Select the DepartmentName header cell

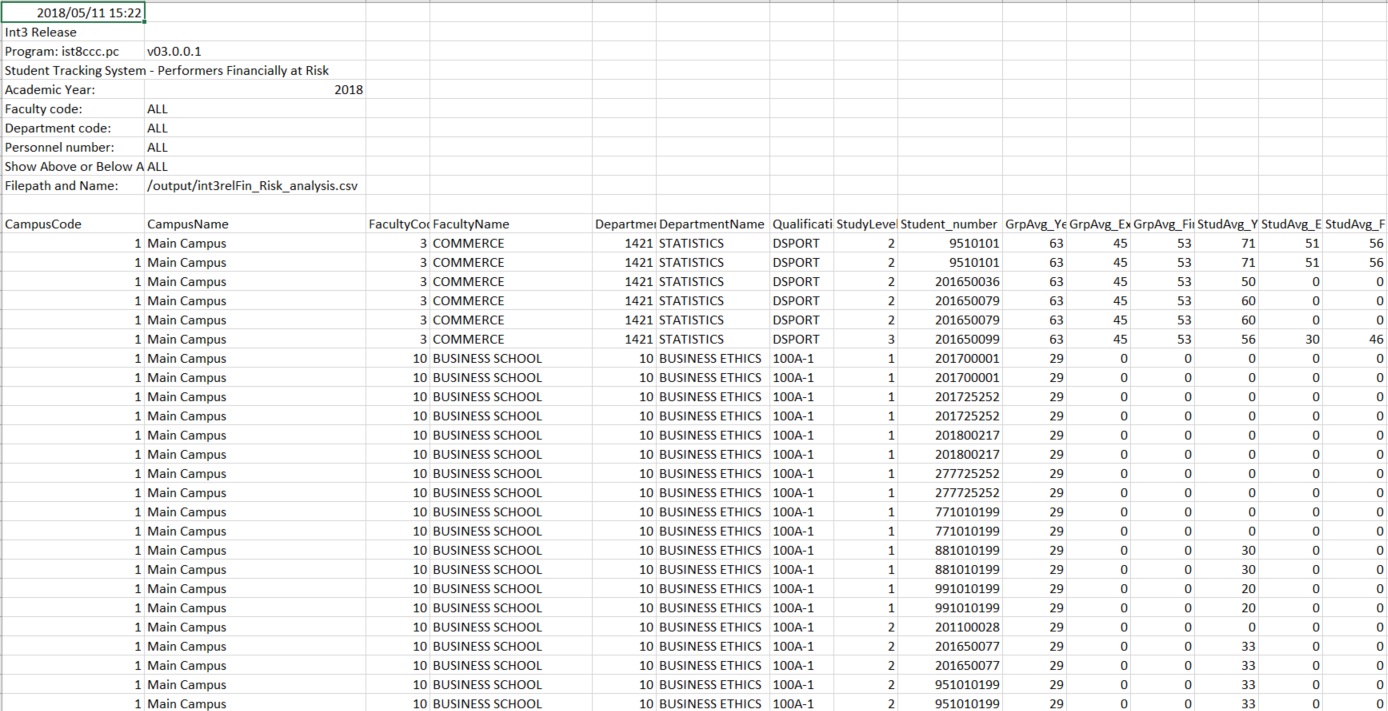coord(711,224)
